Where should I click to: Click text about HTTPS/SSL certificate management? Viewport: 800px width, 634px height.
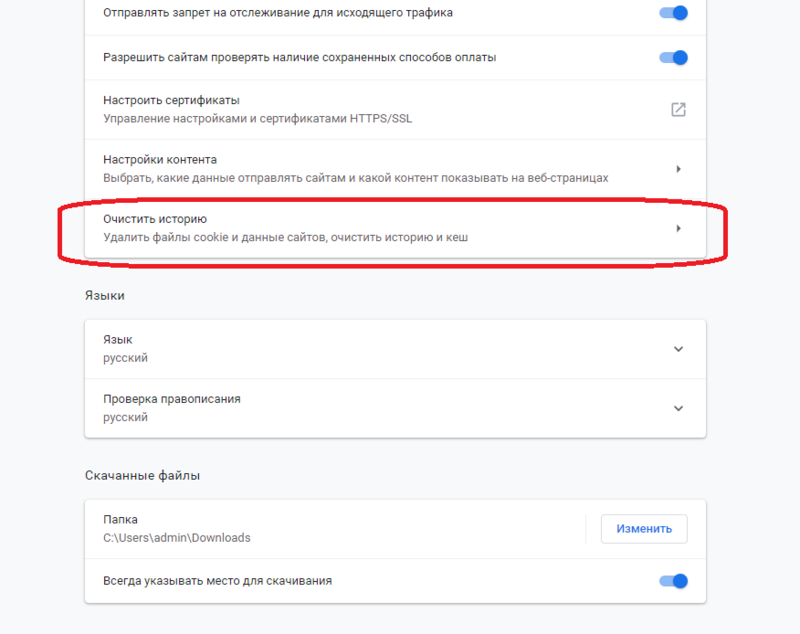tap(258, 118)
